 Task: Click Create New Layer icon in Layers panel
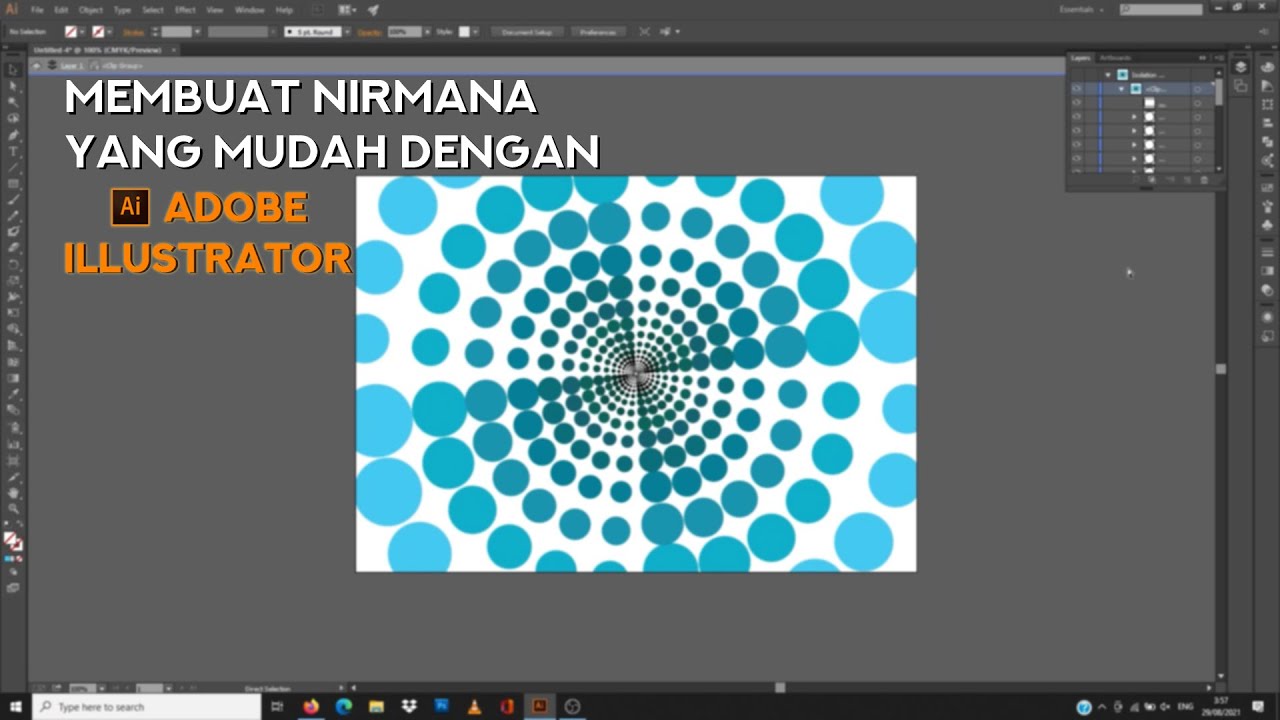pos(1187,180)
